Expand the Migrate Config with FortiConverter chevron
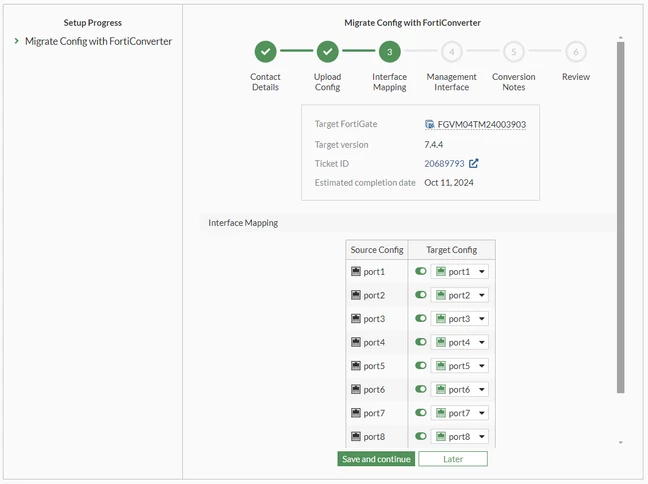Viewport: 648px width, 484px height. 17,41
